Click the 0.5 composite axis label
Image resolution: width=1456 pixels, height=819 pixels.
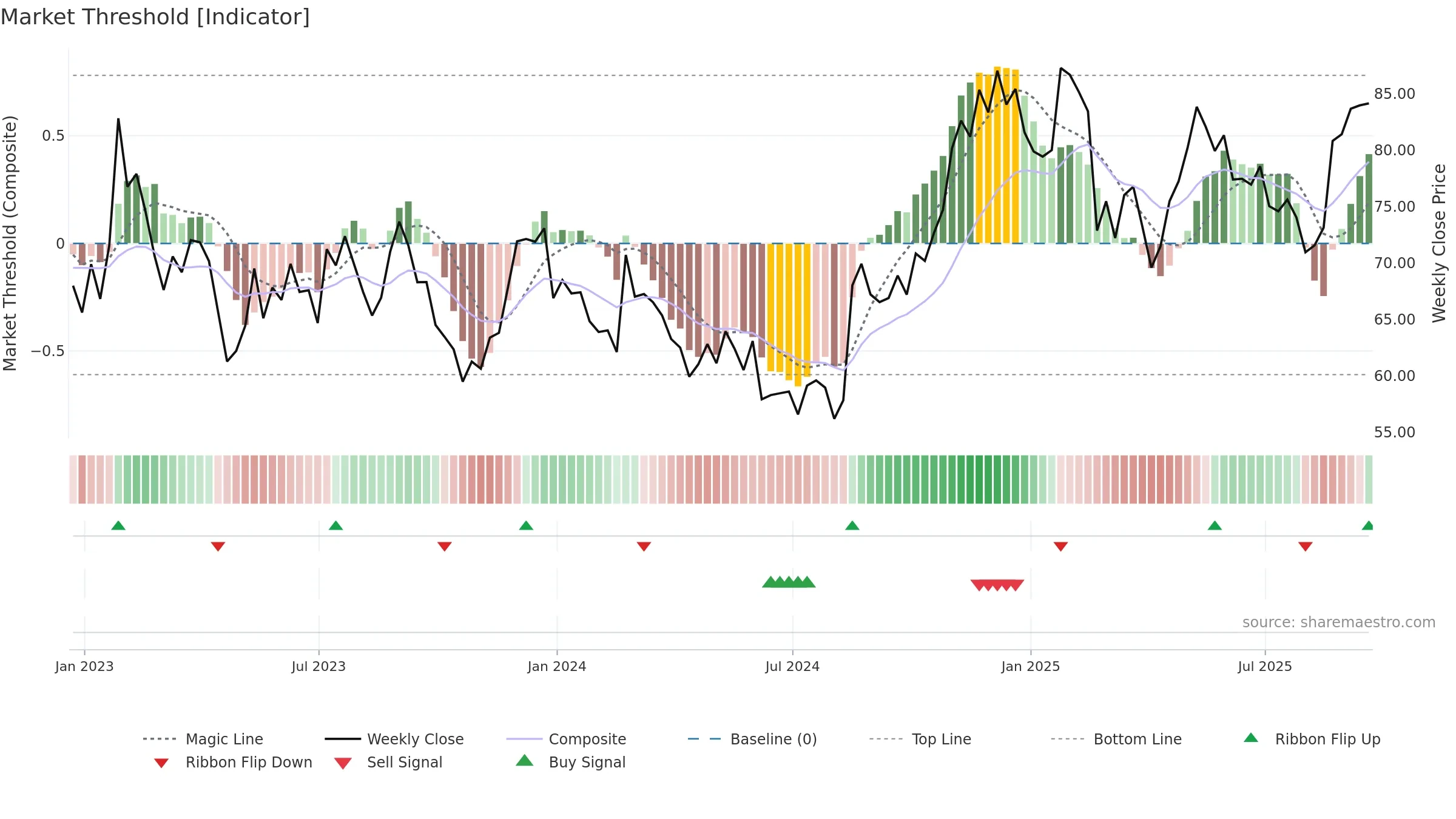coord(53,135)
